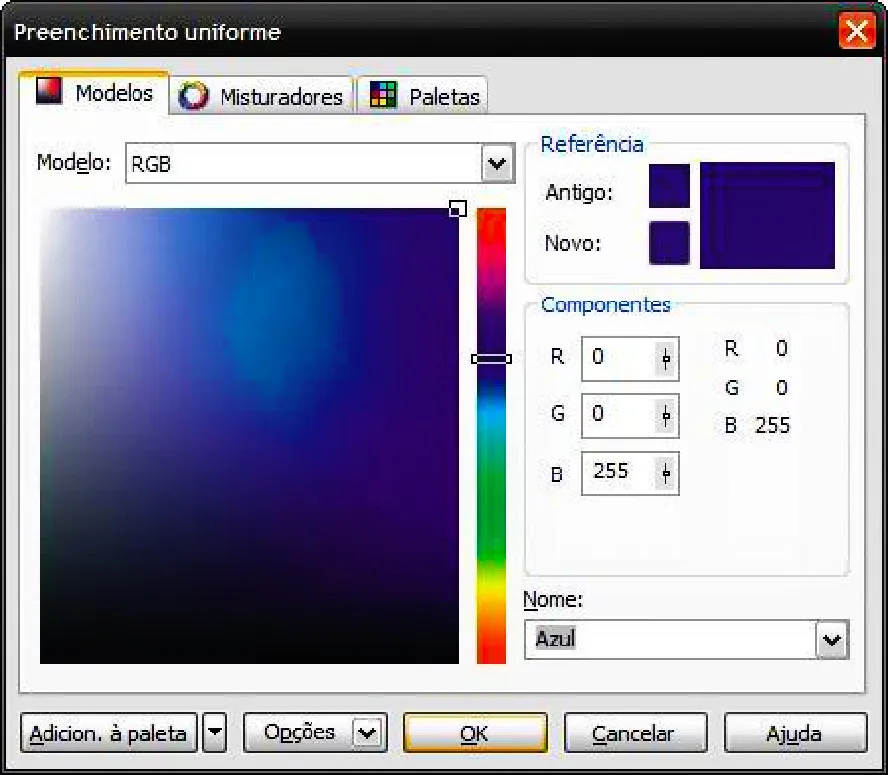Click the Misturadores color wheel icon
The image size is (888, 775).
coord(193,96)
